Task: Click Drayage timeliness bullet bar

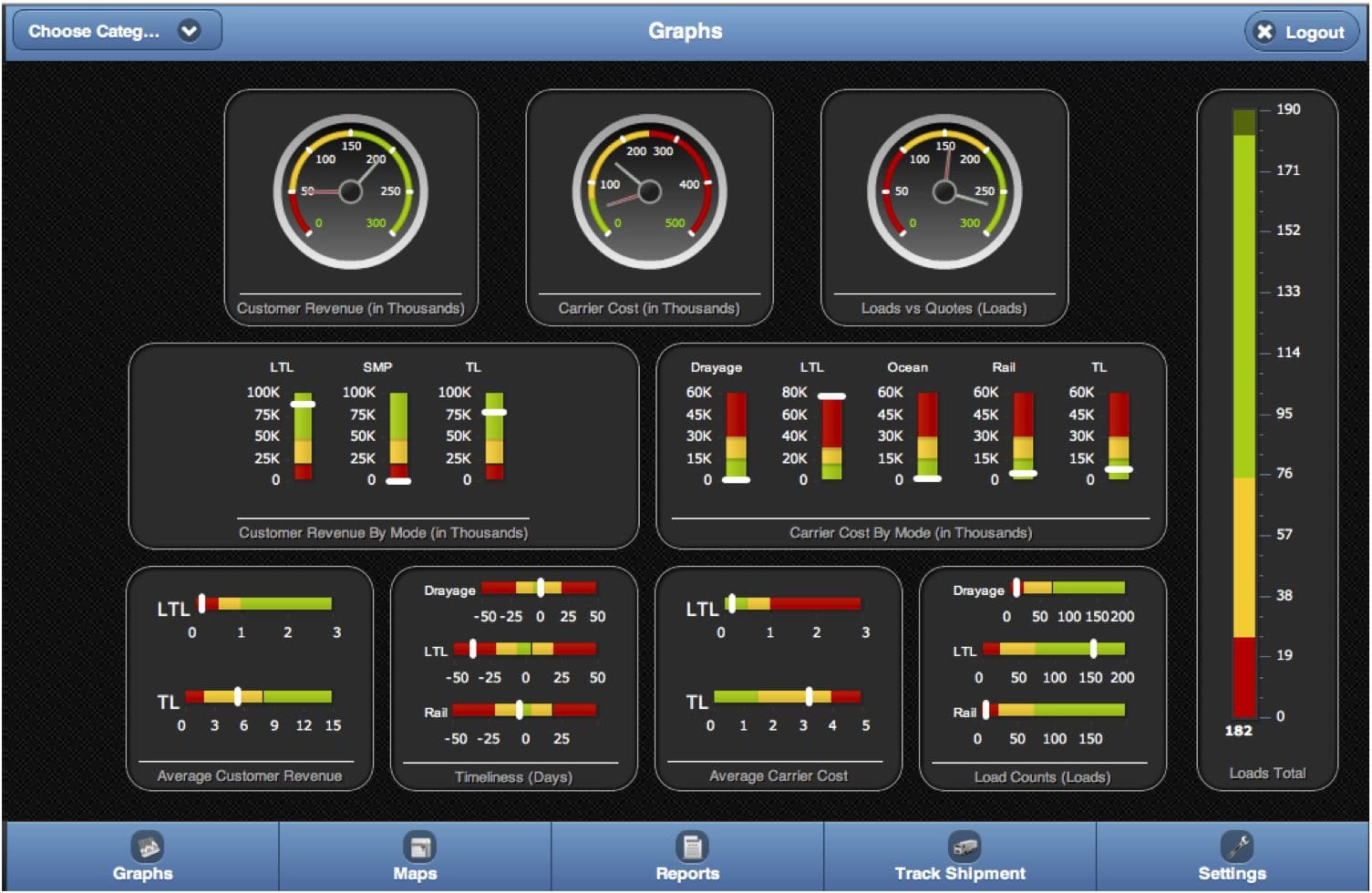Action: pos(539,588)
